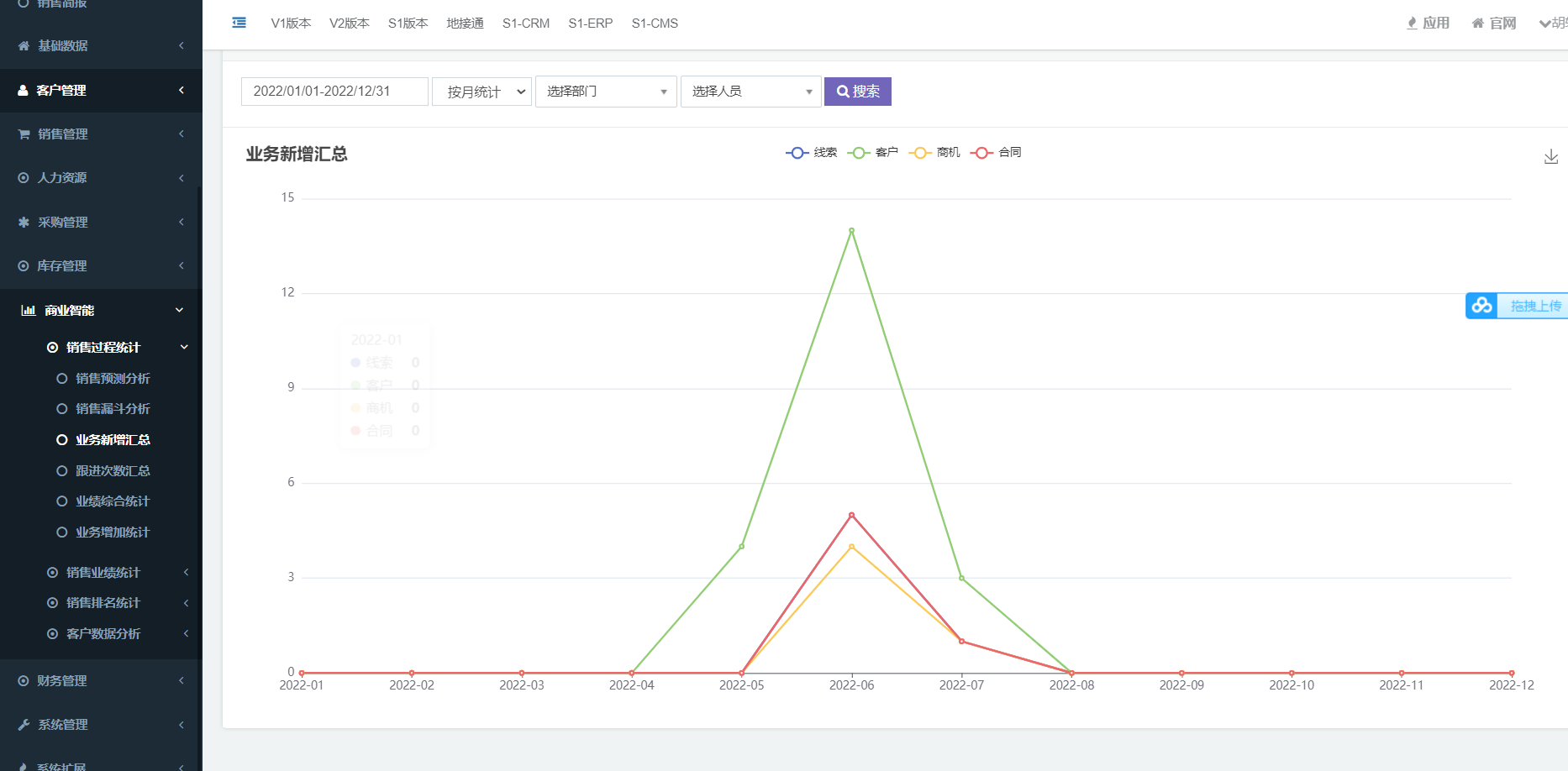The image size is (1568, 771).
Task: Switch to the S1-CRM tab
Action: coord(525,24)
